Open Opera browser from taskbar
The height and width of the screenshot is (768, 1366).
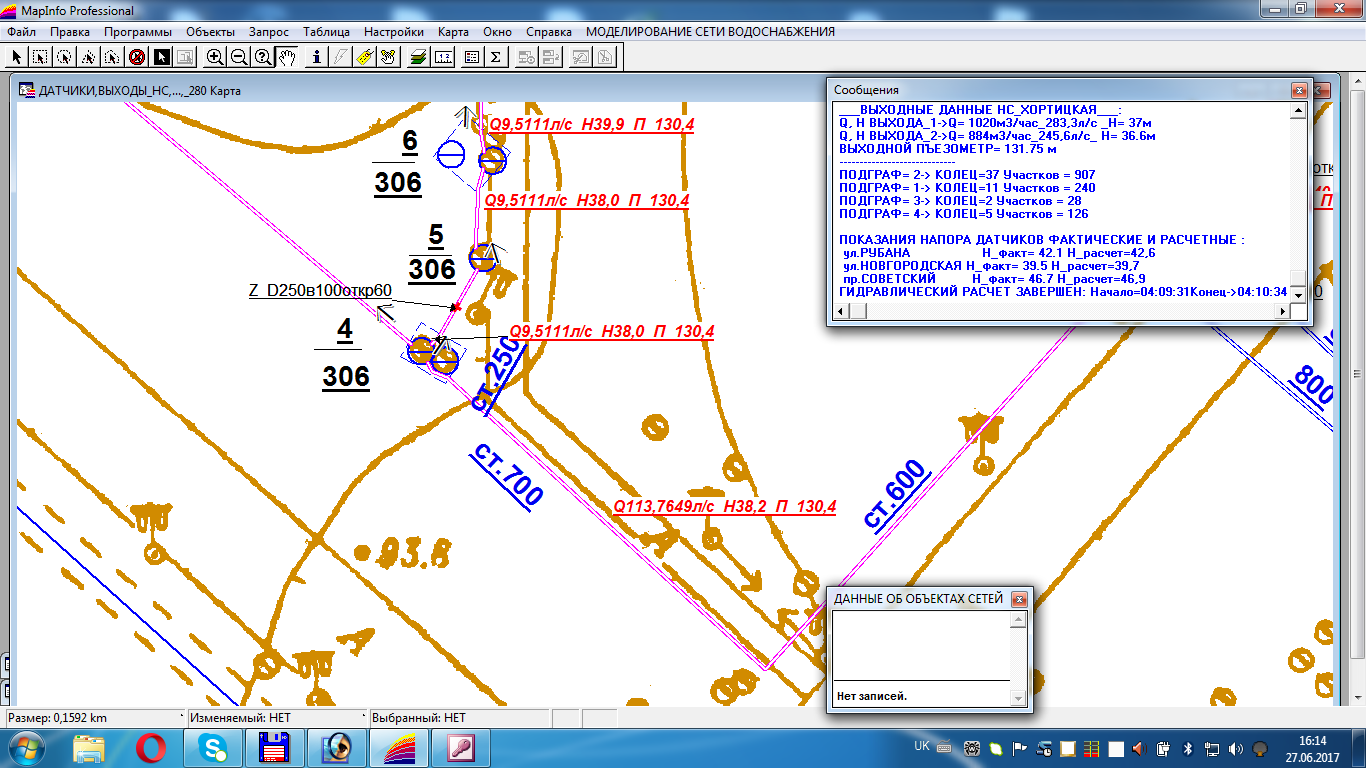point(152,748)
